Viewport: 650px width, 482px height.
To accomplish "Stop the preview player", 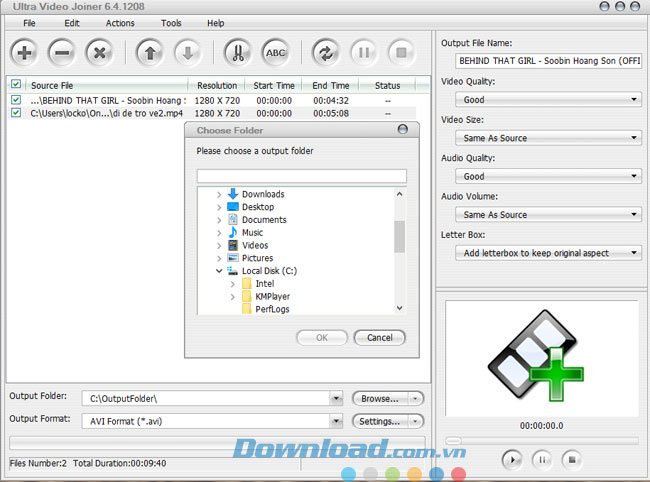I will point(572,460).
